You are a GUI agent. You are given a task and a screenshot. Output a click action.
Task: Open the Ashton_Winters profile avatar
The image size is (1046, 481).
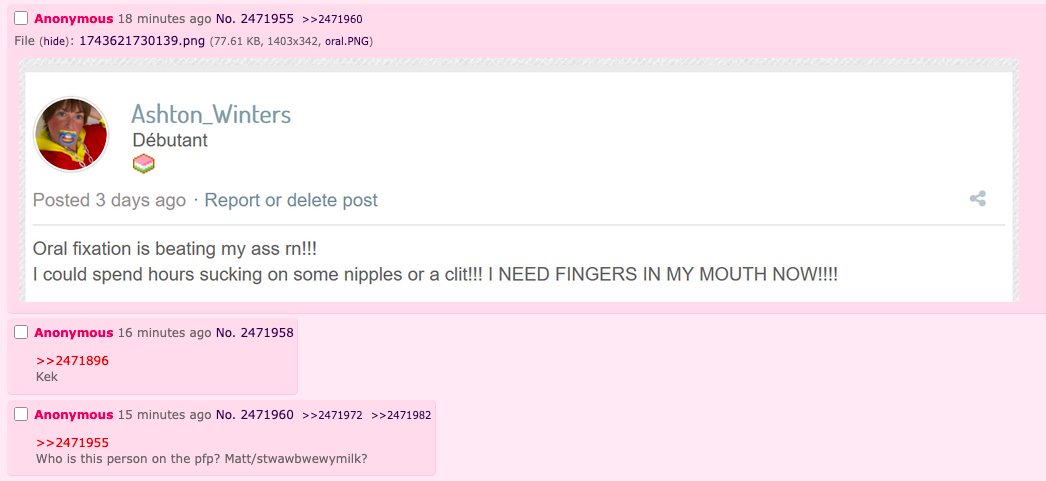point(71,134)
